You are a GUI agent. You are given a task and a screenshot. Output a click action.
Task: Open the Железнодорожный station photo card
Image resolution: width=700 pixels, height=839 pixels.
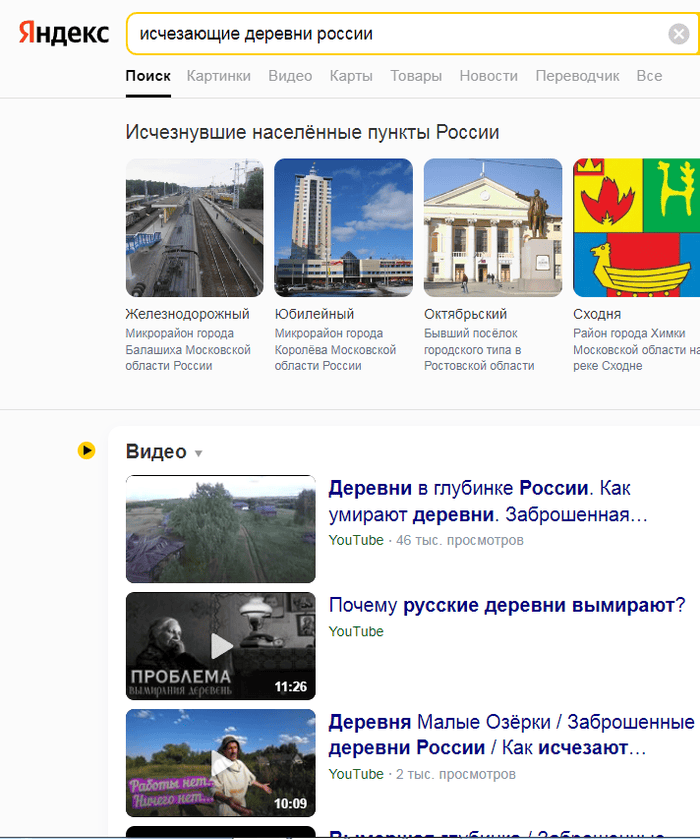coord(195,227)
